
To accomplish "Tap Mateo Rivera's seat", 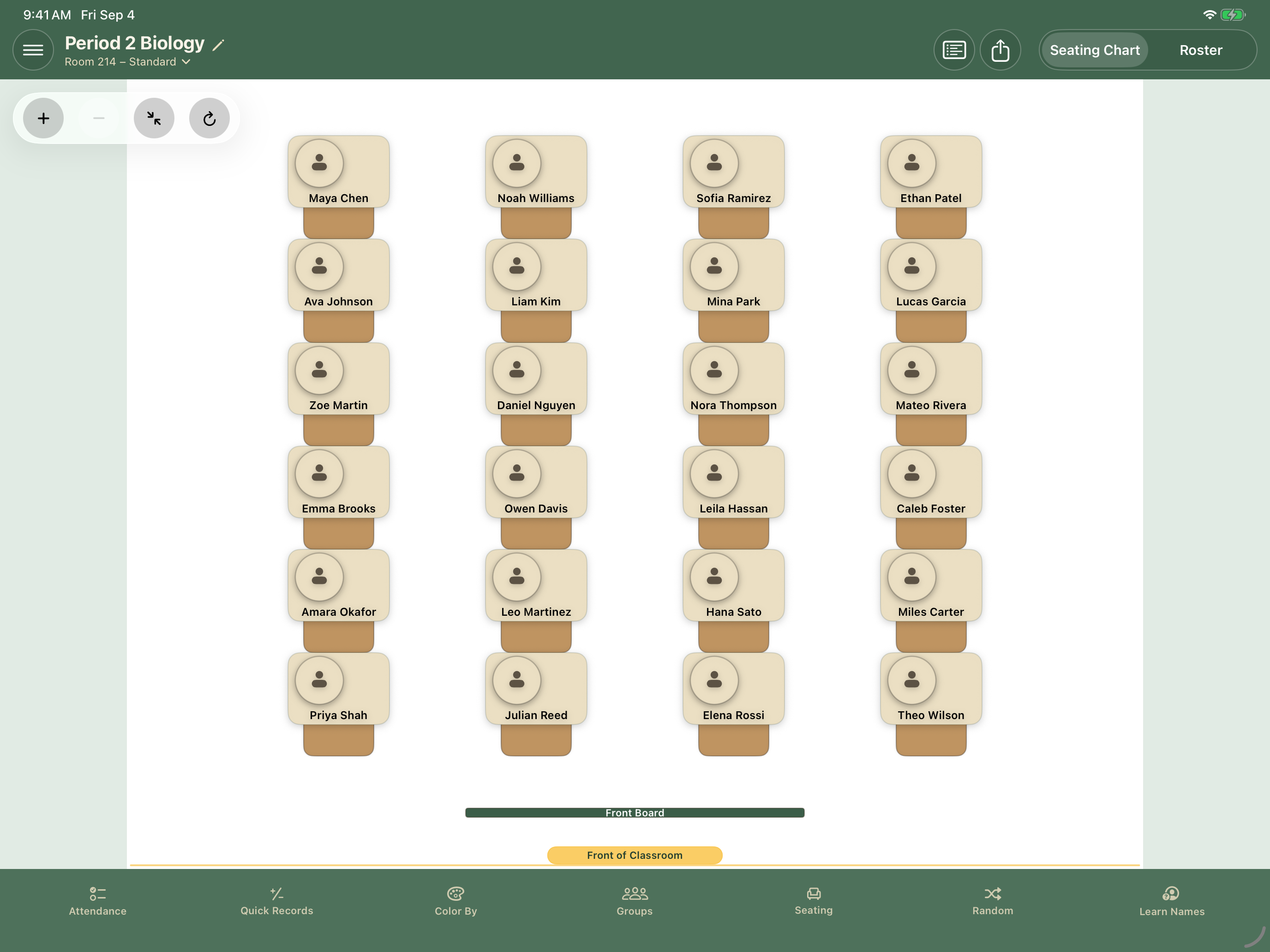I will [931, 379].
